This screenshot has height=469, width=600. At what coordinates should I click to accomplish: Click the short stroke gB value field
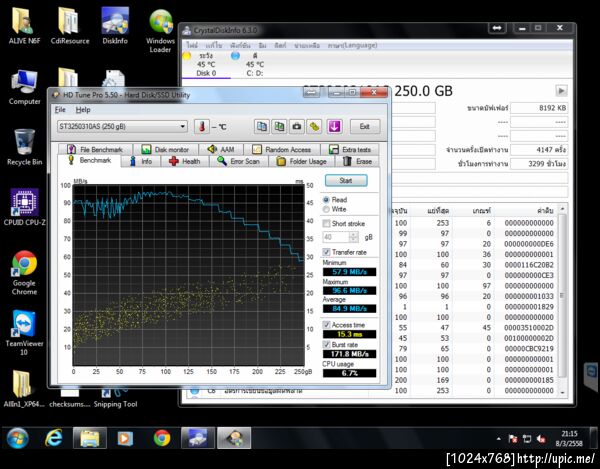tap(336, 237)
